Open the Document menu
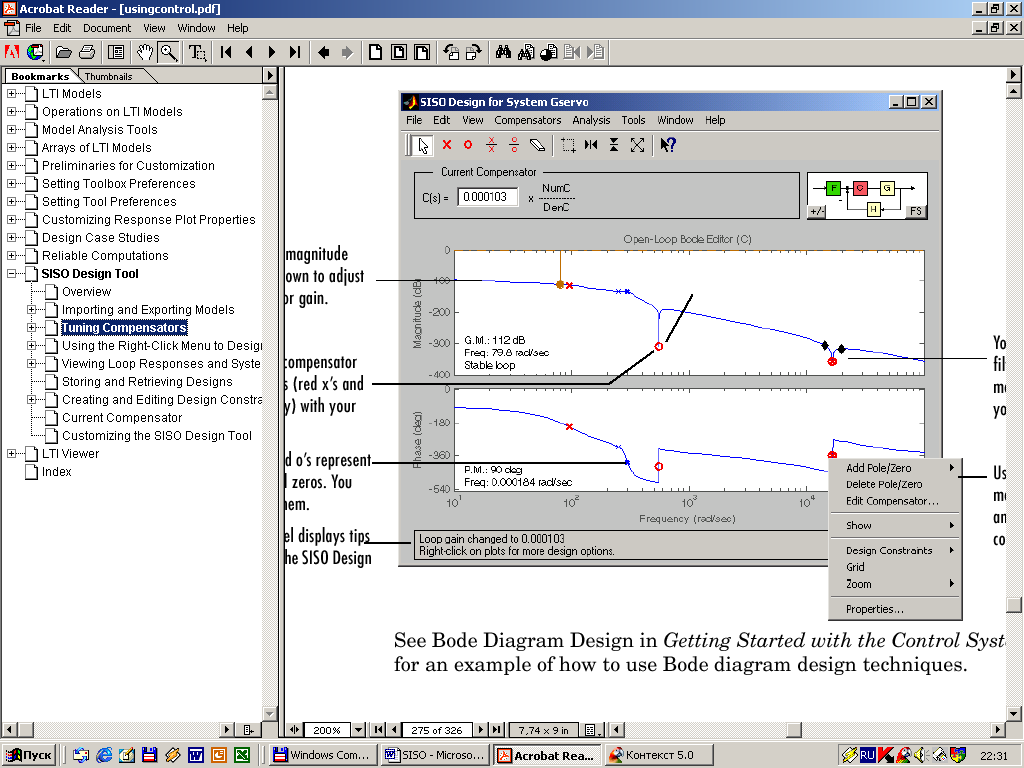This screenshot has width=1024, height=768. click(107, 28)
